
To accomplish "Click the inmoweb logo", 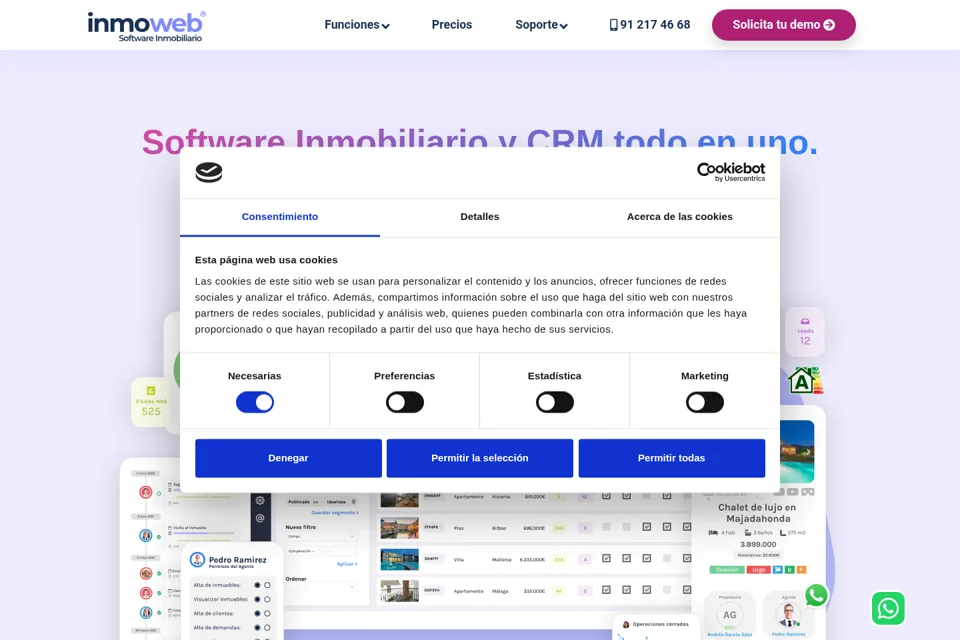I will pyautogui.click(x=146, y=26).
